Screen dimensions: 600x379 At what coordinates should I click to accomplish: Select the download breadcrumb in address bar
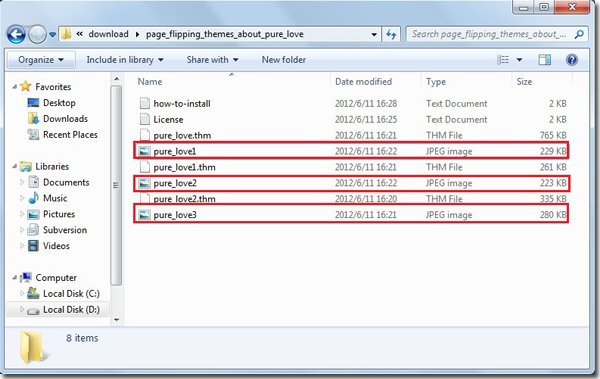click(x=108, y=34)
